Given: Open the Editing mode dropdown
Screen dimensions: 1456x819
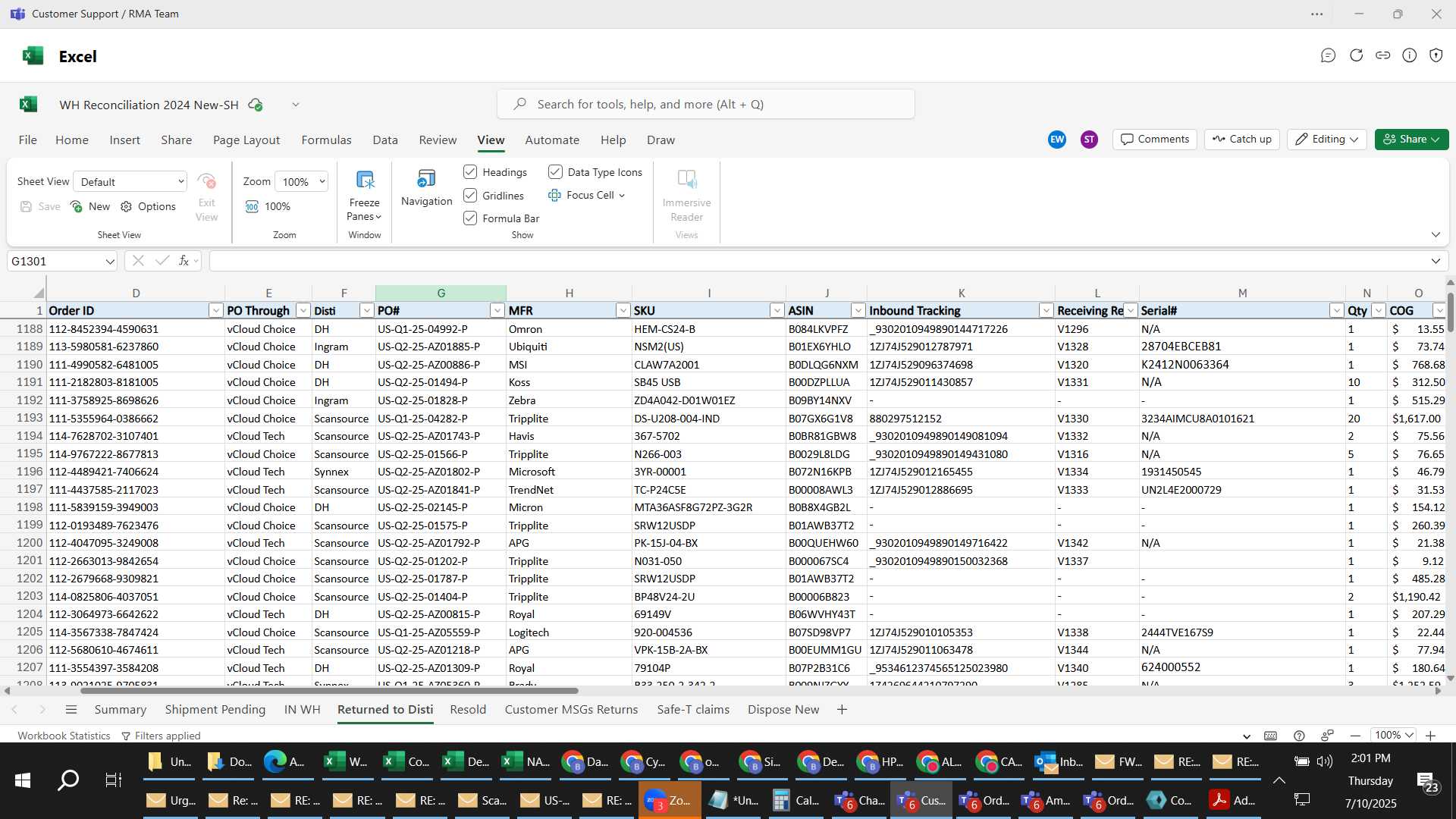Looking at the screenshot, I should (1326, 140).
